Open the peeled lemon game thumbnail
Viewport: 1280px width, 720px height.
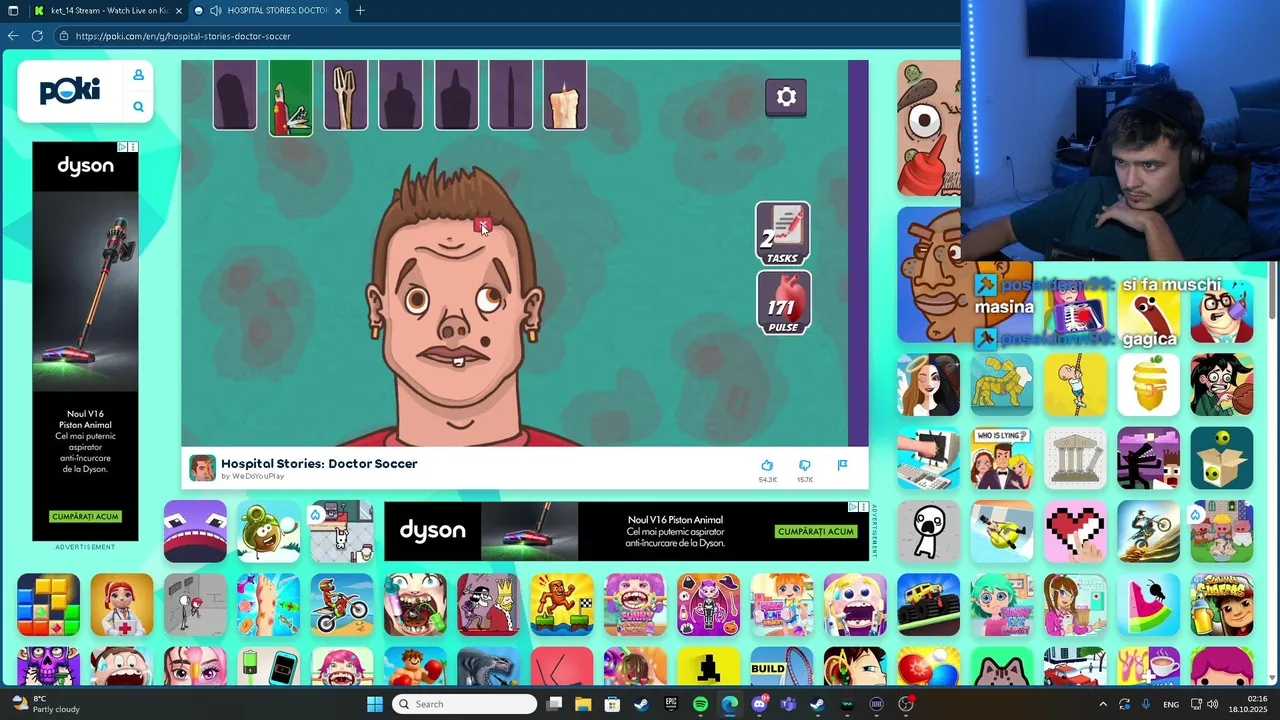coord(1148,385)
